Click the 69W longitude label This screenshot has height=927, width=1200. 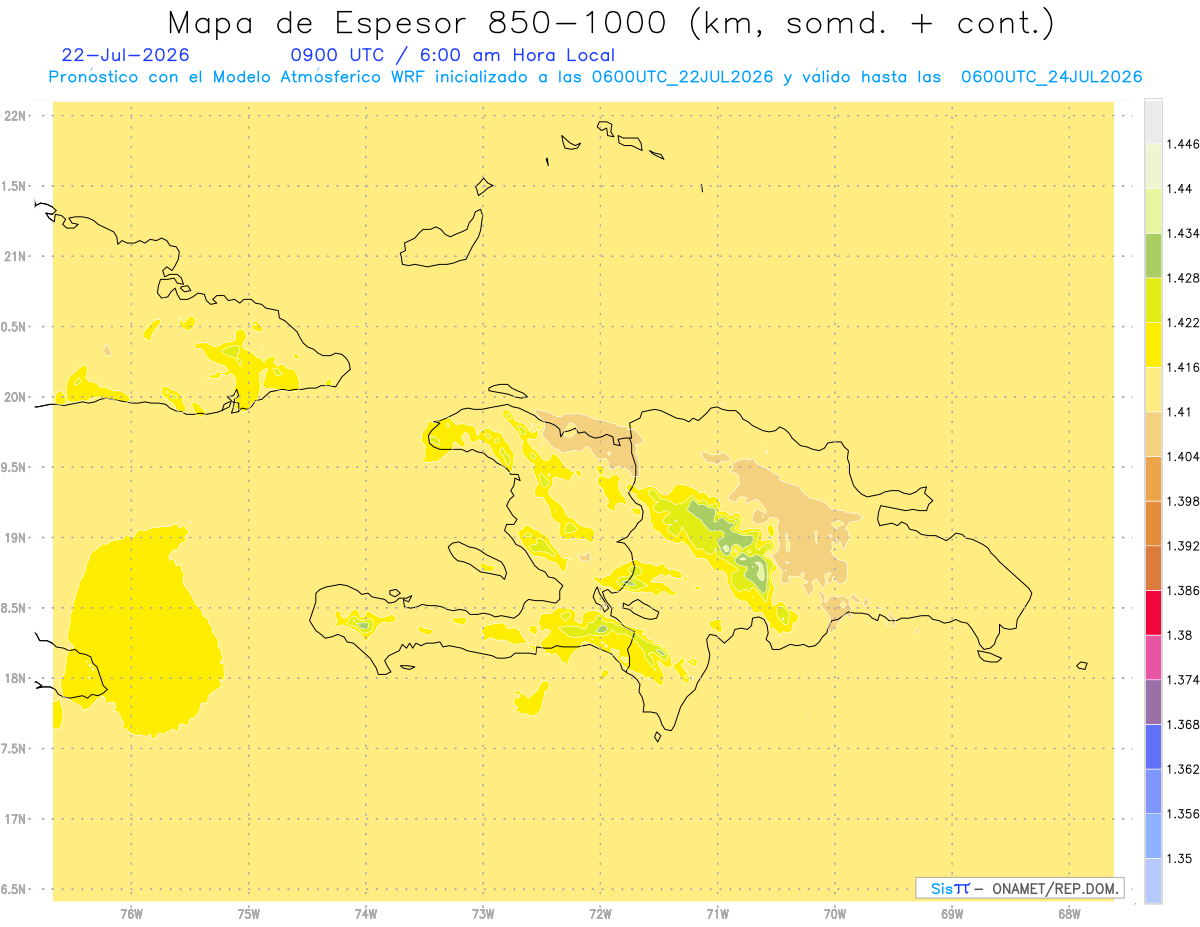(952, 914)
